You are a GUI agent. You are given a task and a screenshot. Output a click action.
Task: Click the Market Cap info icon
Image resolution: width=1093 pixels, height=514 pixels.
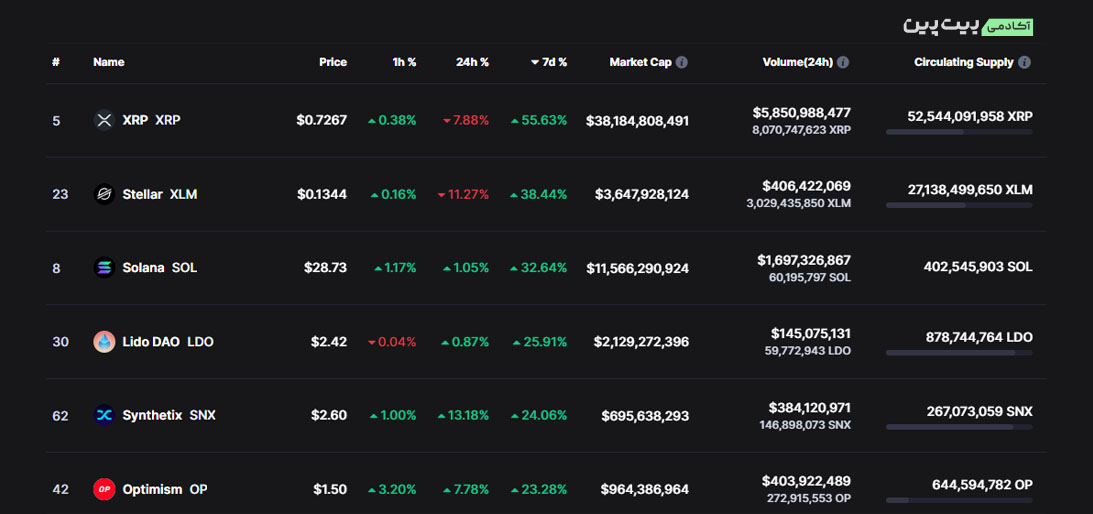pyautogui.click(x=682, y=62)
